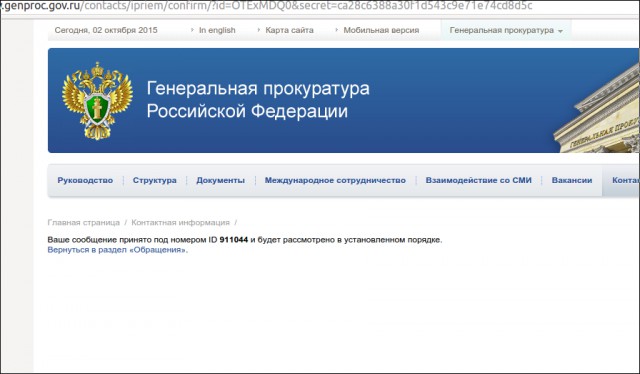Open the Контакты menu tab
The height and width of the screenshot is (374, 640).
coord(621,180)
